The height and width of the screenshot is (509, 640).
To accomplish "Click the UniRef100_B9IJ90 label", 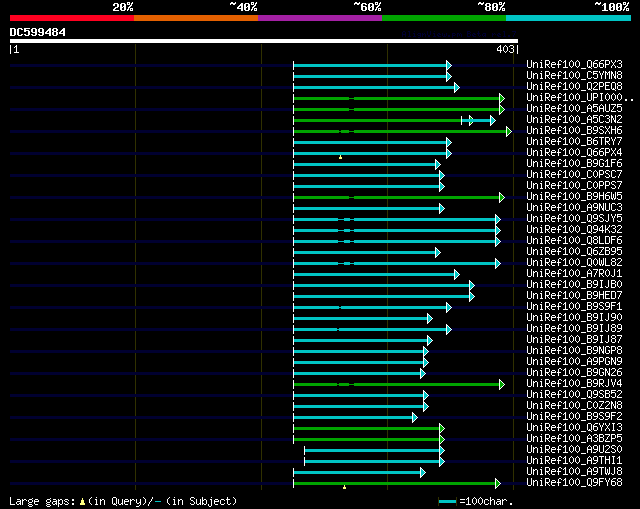I will coord(574,318).
